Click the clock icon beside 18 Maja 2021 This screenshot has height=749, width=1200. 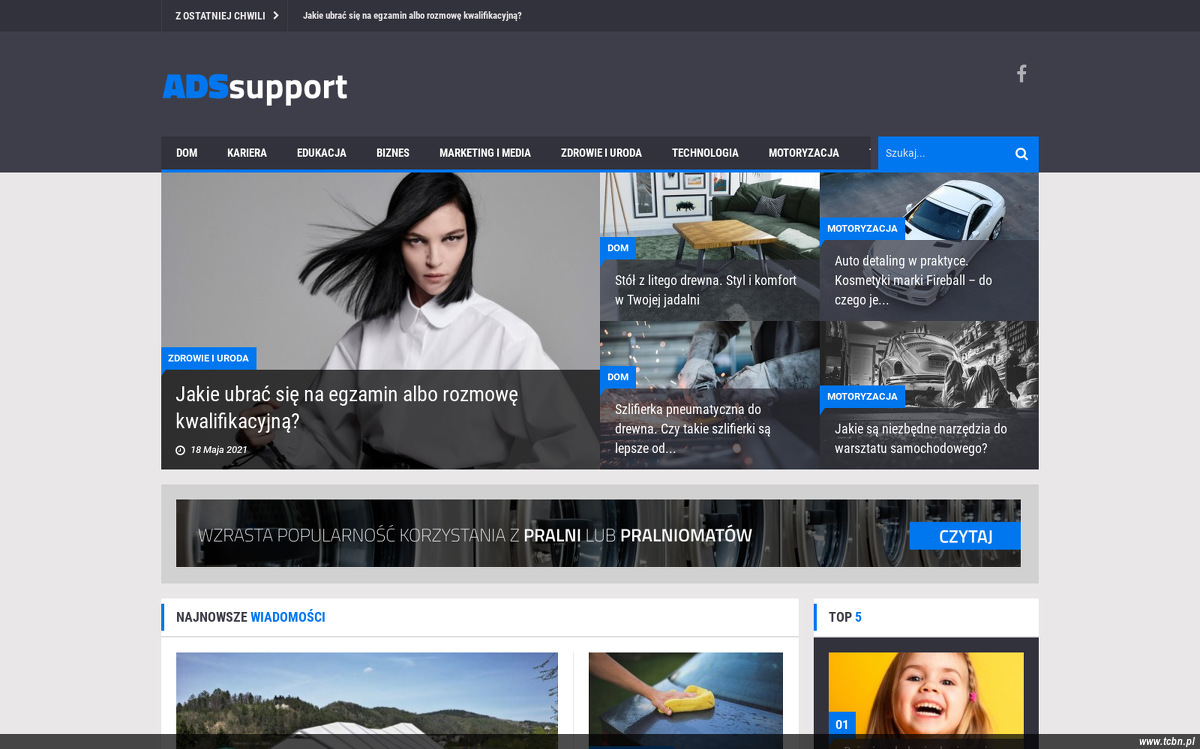180,450
